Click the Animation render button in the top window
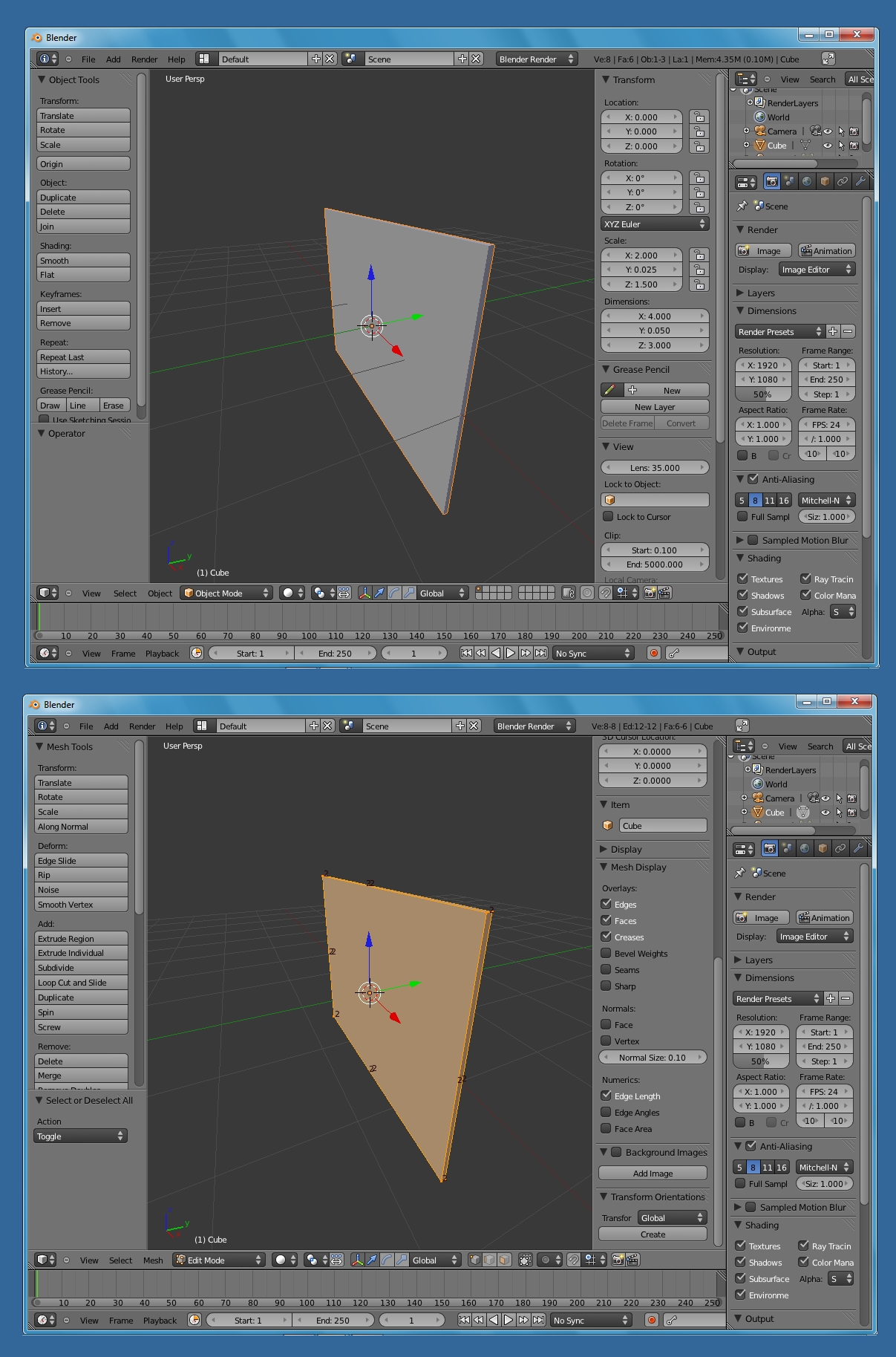Viewport: 896px width, 1357px height. click(x=826, y=250)
